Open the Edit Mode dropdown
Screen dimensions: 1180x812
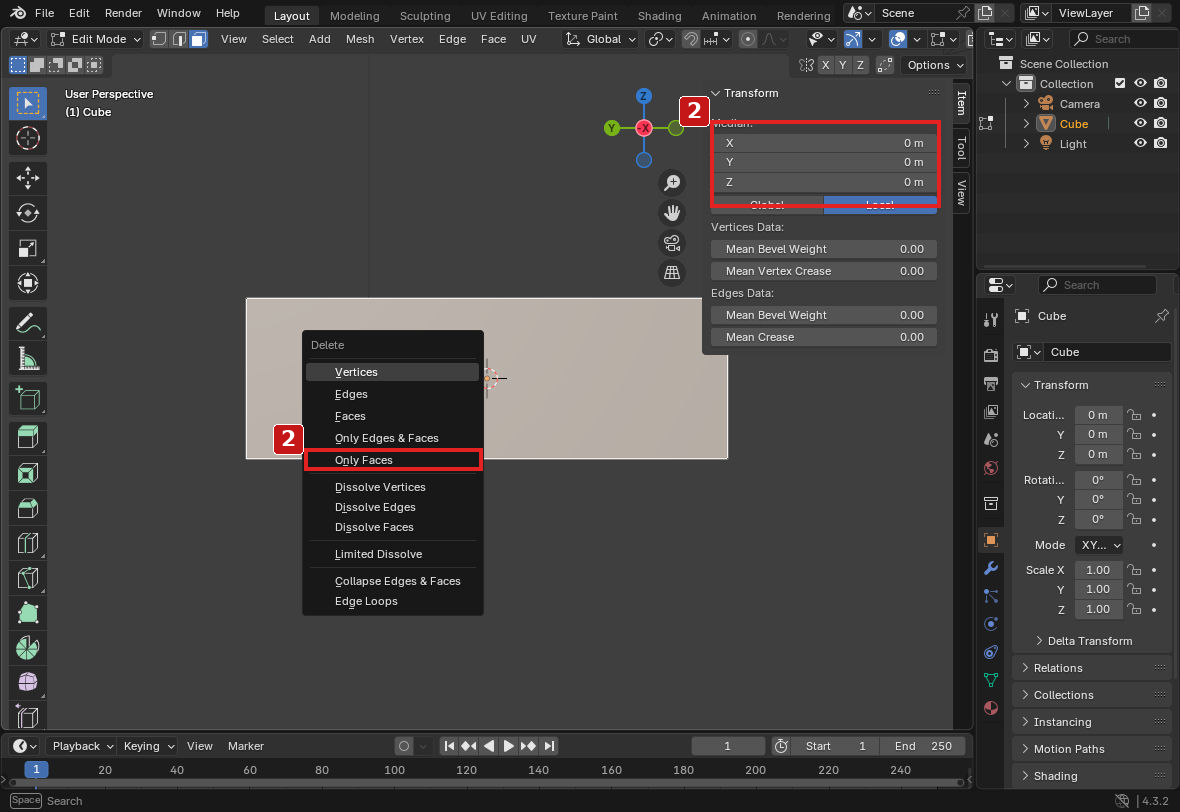pos(96,39)
